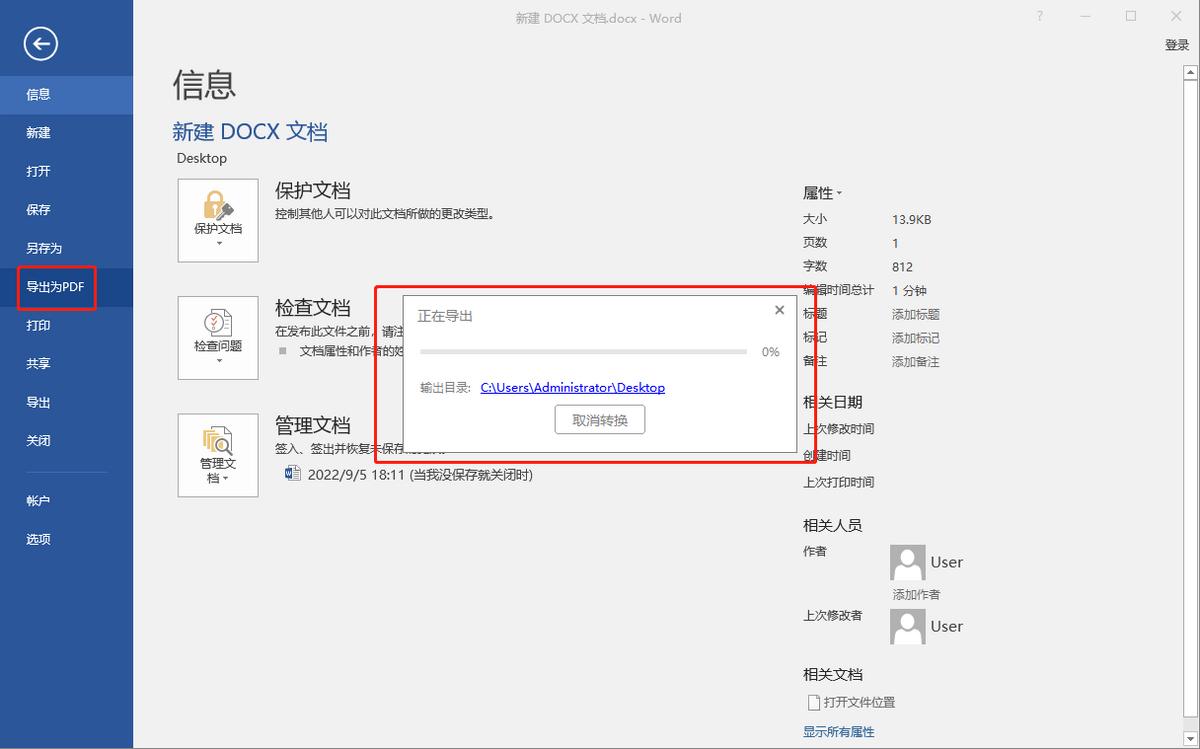This screenshot has width=1200, height=749.
Task: Close the 正在导出 export dialog
Action: click(779, 310)
